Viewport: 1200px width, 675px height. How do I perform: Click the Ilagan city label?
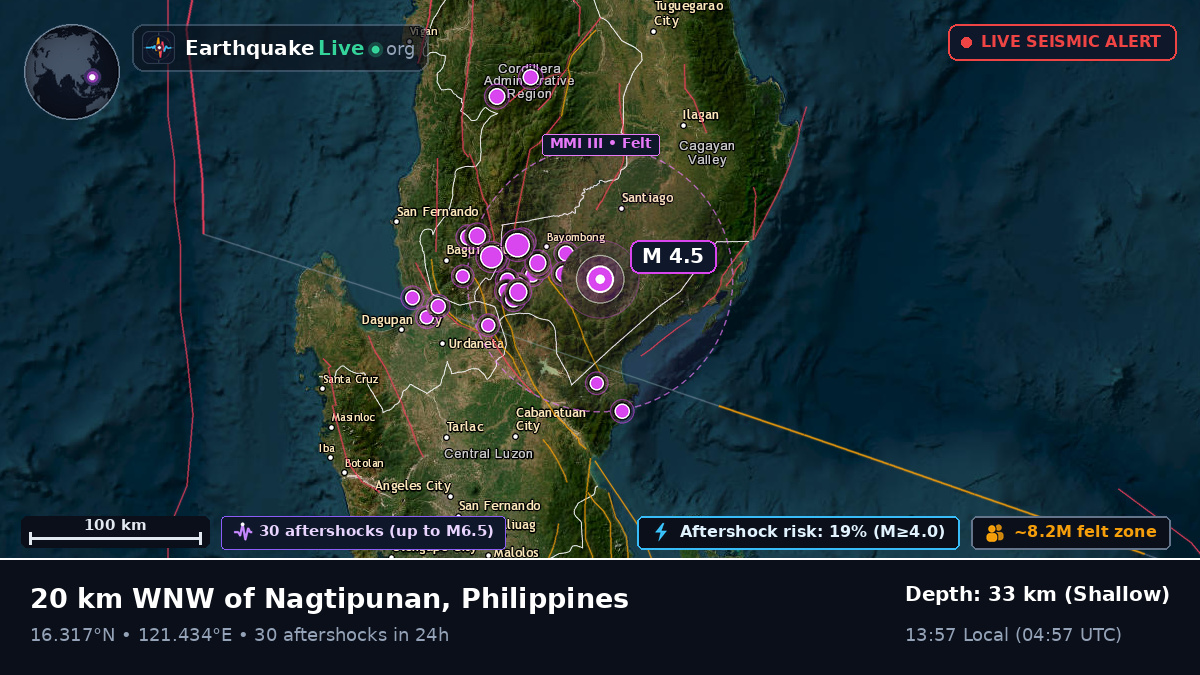click(700, 115)
